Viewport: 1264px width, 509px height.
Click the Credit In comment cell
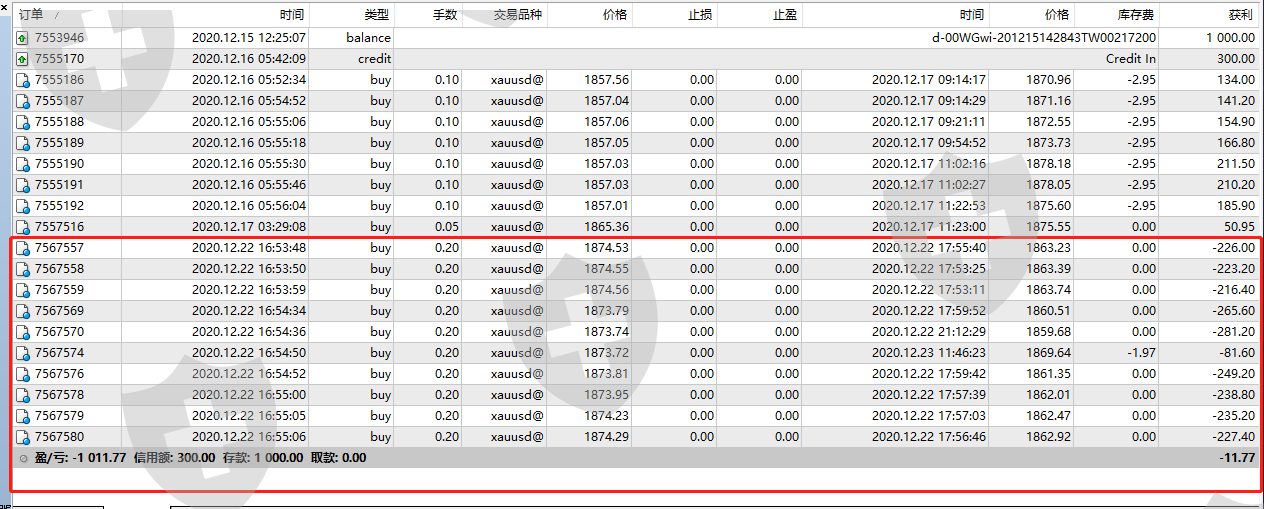pos(1130,59)
